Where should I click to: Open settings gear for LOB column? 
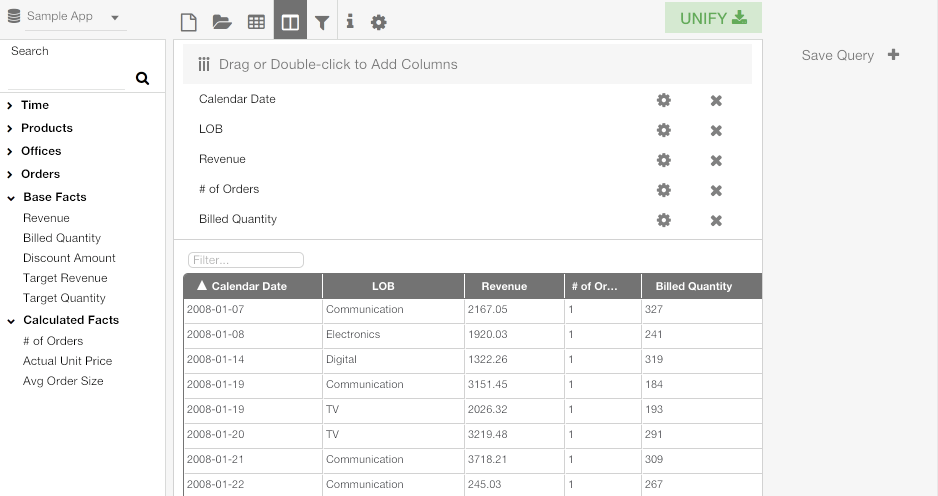tap(663, 130)
